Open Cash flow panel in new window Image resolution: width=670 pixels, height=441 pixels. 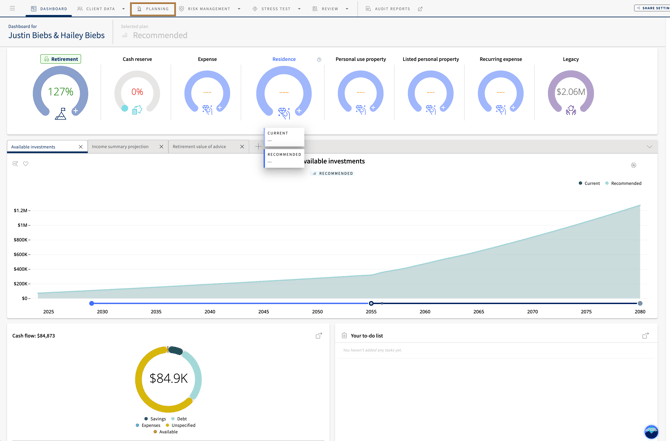pos(319,336)
